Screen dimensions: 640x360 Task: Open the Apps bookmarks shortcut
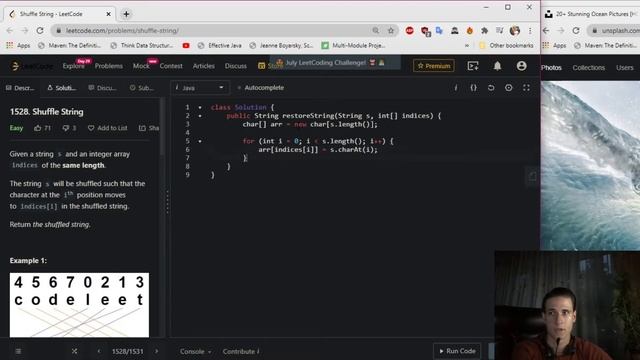[x=18, y=45]
